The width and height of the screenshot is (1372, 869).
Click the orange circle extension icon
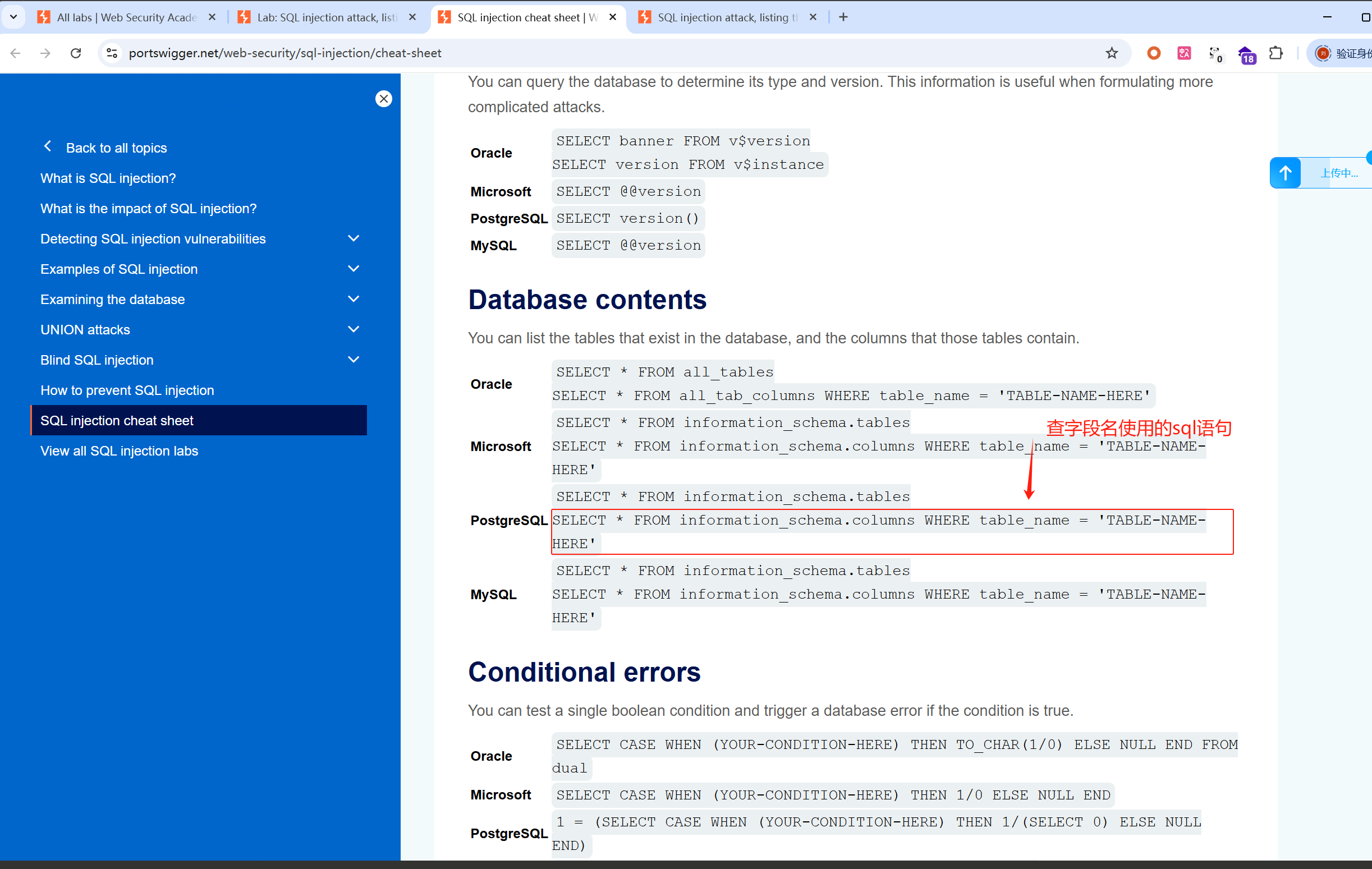pos(1153,53)
